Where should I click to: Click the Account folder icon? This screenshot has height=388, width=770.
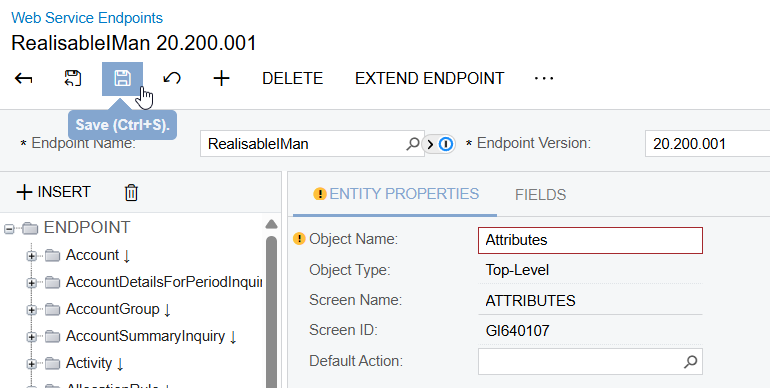(53, 255)
